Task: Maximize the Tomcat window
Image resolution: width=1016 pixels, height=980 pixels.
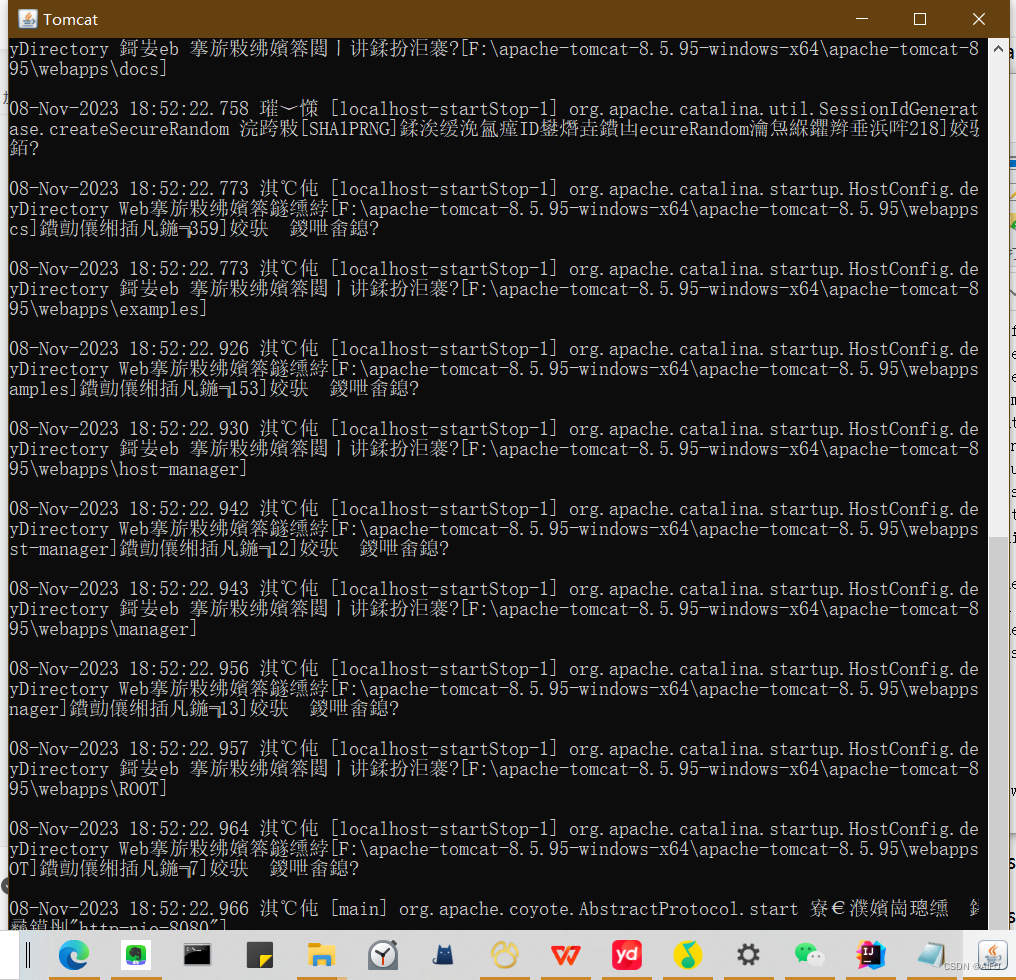Action: tap(919, 19)
